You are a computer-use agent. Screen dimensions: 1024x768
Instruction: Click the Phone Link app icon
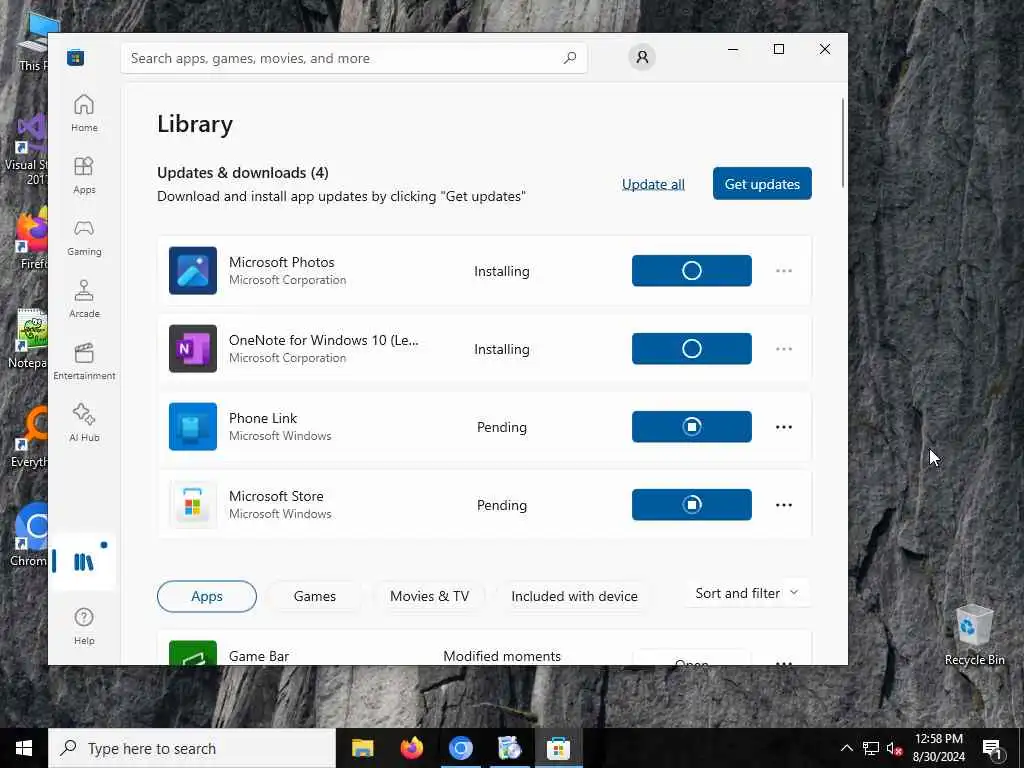(x=193, y=426)
